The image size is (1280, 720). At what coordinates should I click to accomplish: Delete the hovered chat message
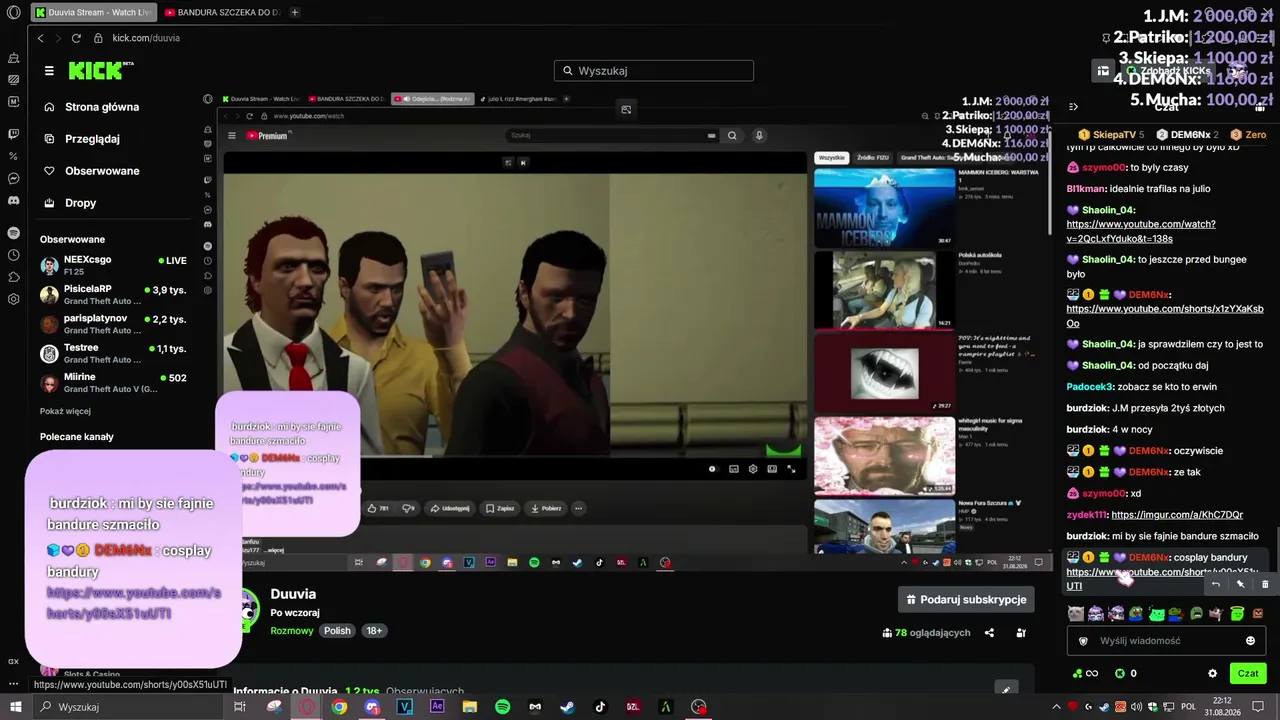[1265, 584]
